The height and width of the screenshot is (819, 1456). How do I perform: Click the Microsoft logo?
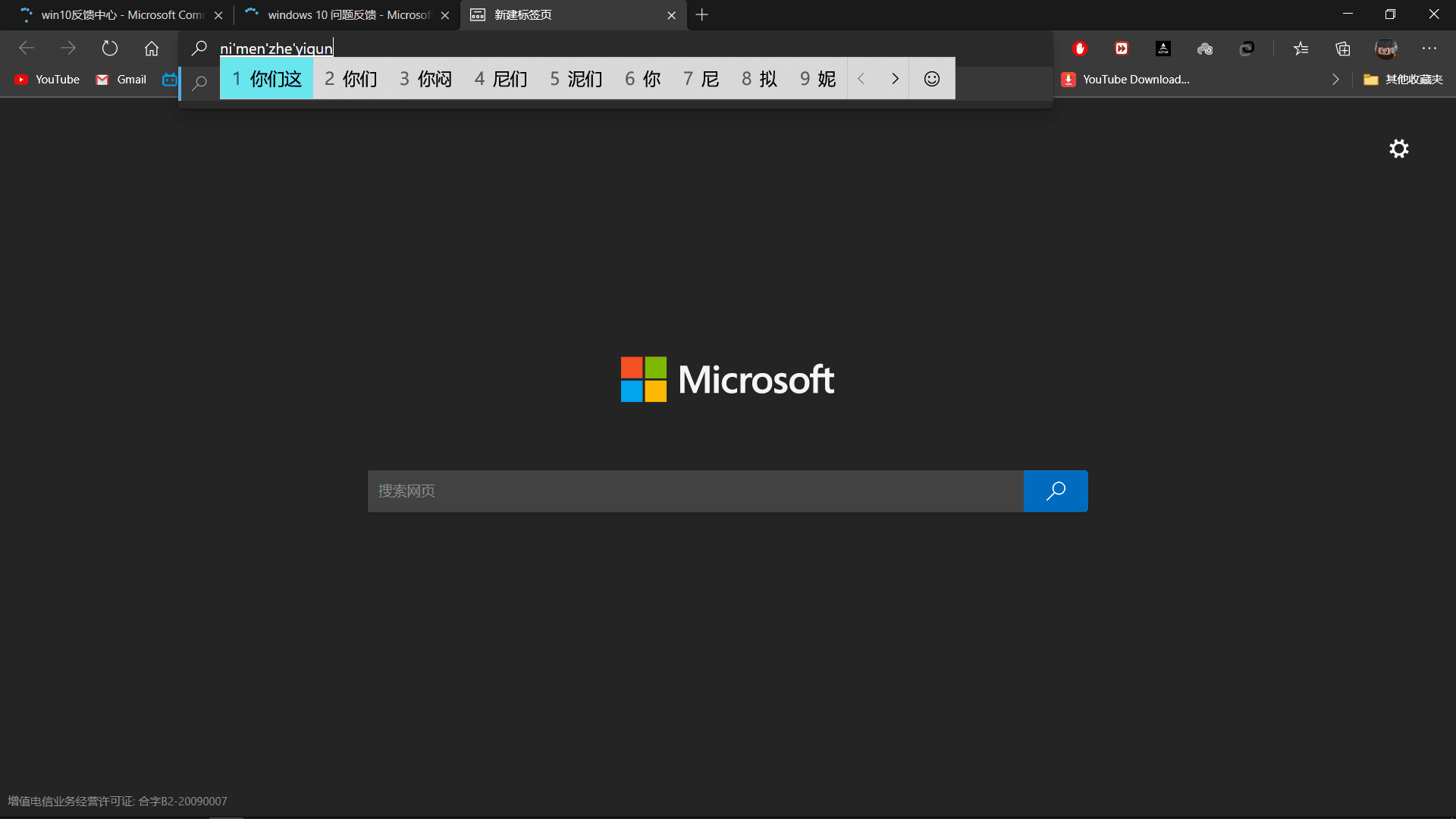(x=727, y=379)
